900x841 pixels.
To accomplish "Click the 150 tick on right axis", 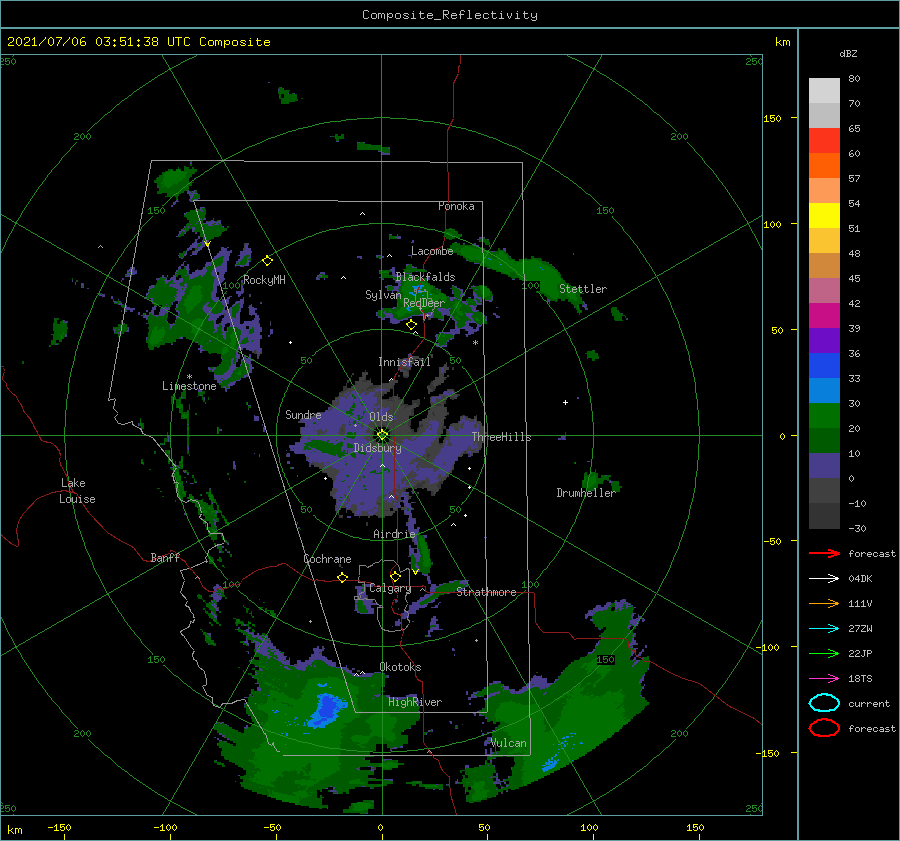I will tap(772, 118).
